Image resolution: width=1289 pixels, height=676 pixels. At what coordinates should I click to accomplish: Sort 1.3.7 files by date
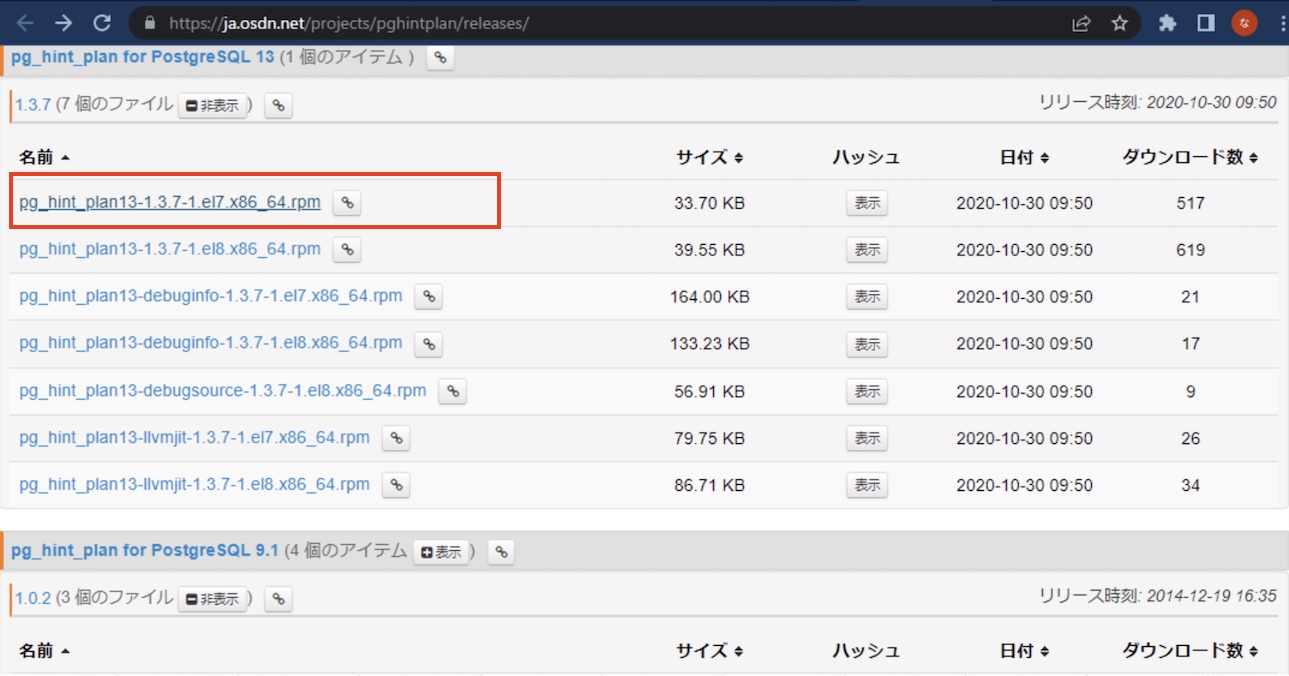pos(1024,157)
